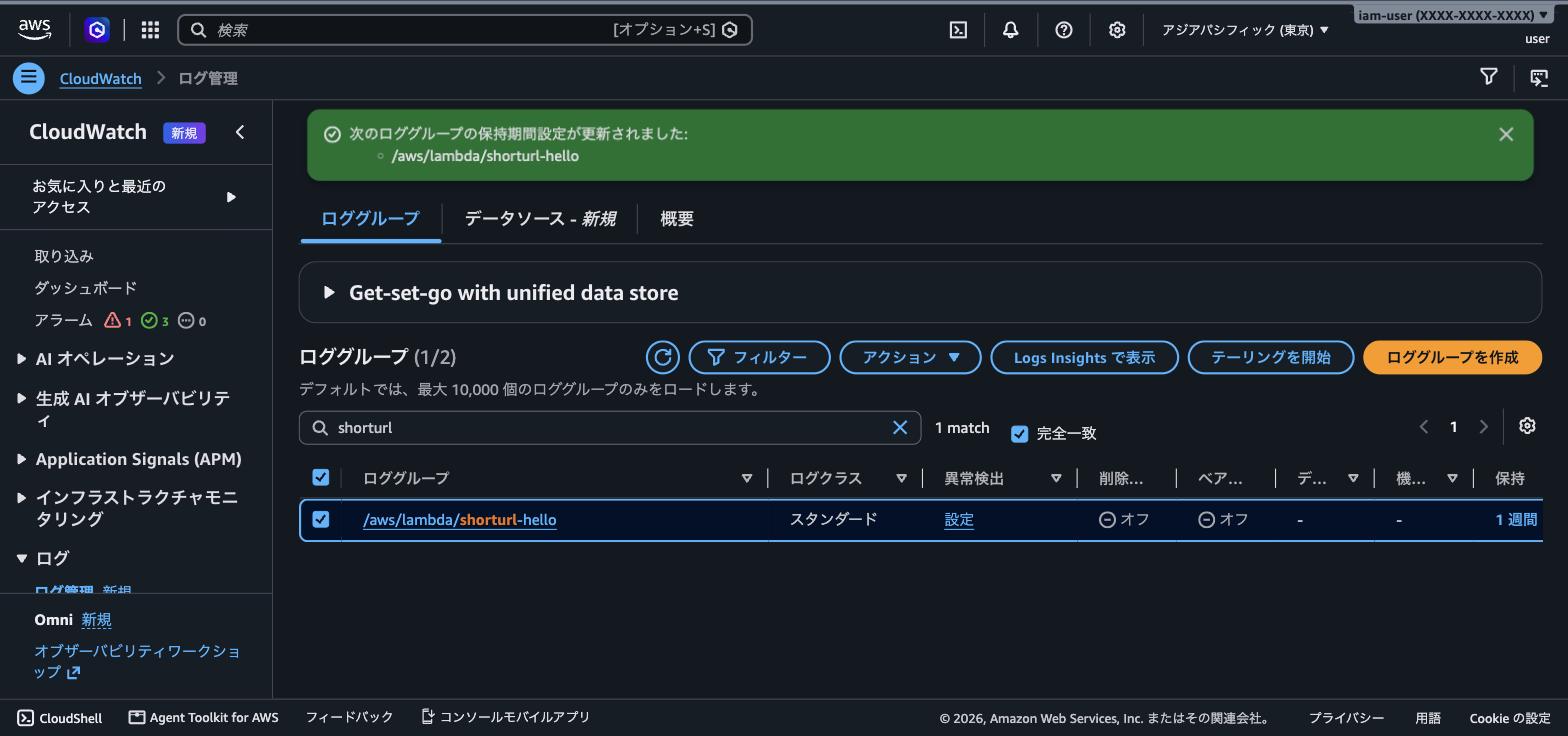Open Cookie の設定 in footer

pyautogui.click(x=1510, y=718)
